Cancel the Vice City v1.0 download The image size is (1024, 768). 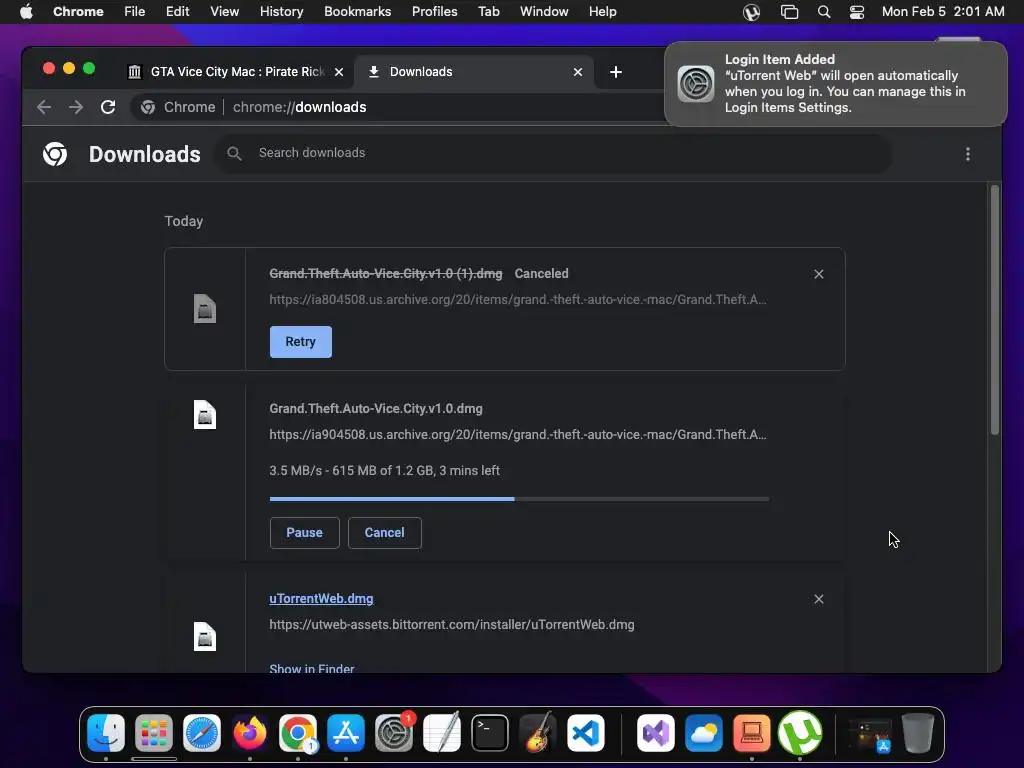(x=385, y=533)
